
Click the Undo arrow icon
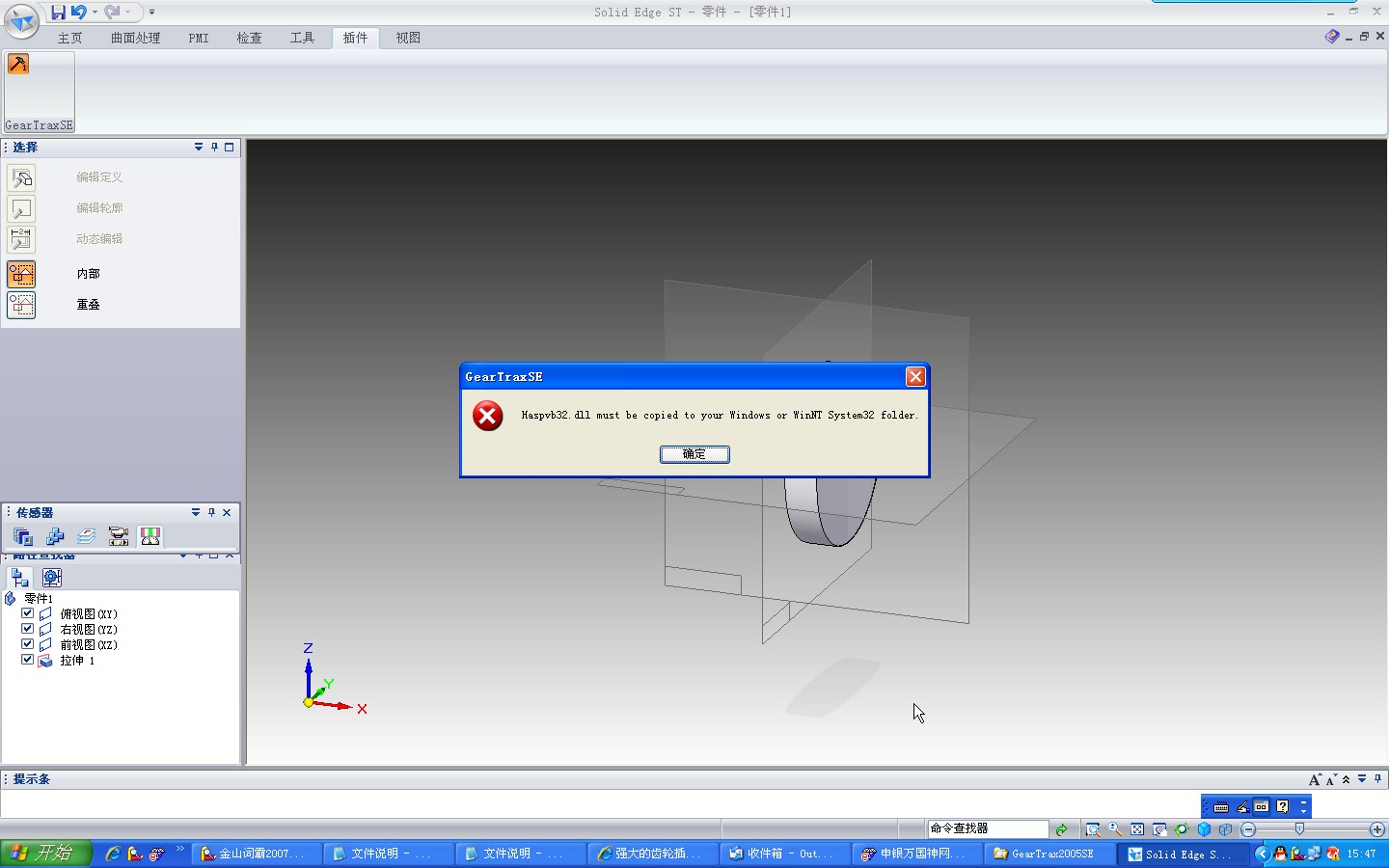click(x=78, y=13)
